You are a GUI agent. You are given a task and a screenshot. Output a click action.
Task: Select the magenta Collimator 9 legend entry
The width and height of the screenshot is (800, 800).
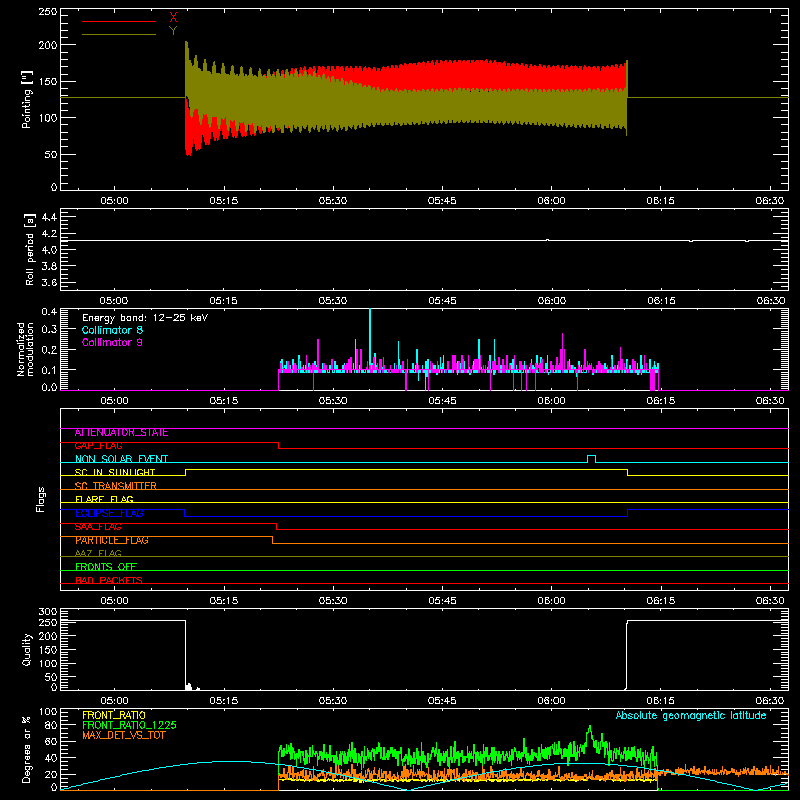click(112, 342)
